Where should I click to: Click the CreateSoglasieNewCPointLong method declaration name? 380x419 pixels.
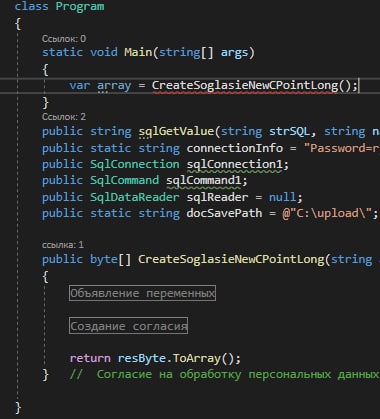231,259
